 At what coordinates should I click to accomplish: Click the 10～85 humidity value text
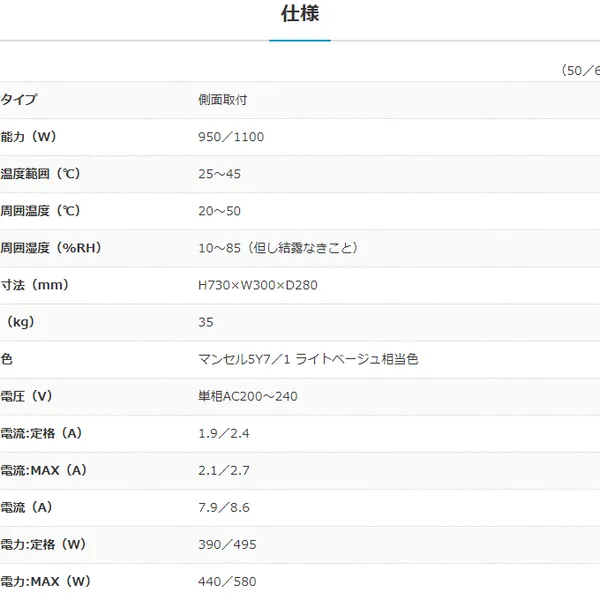[278, 248]
